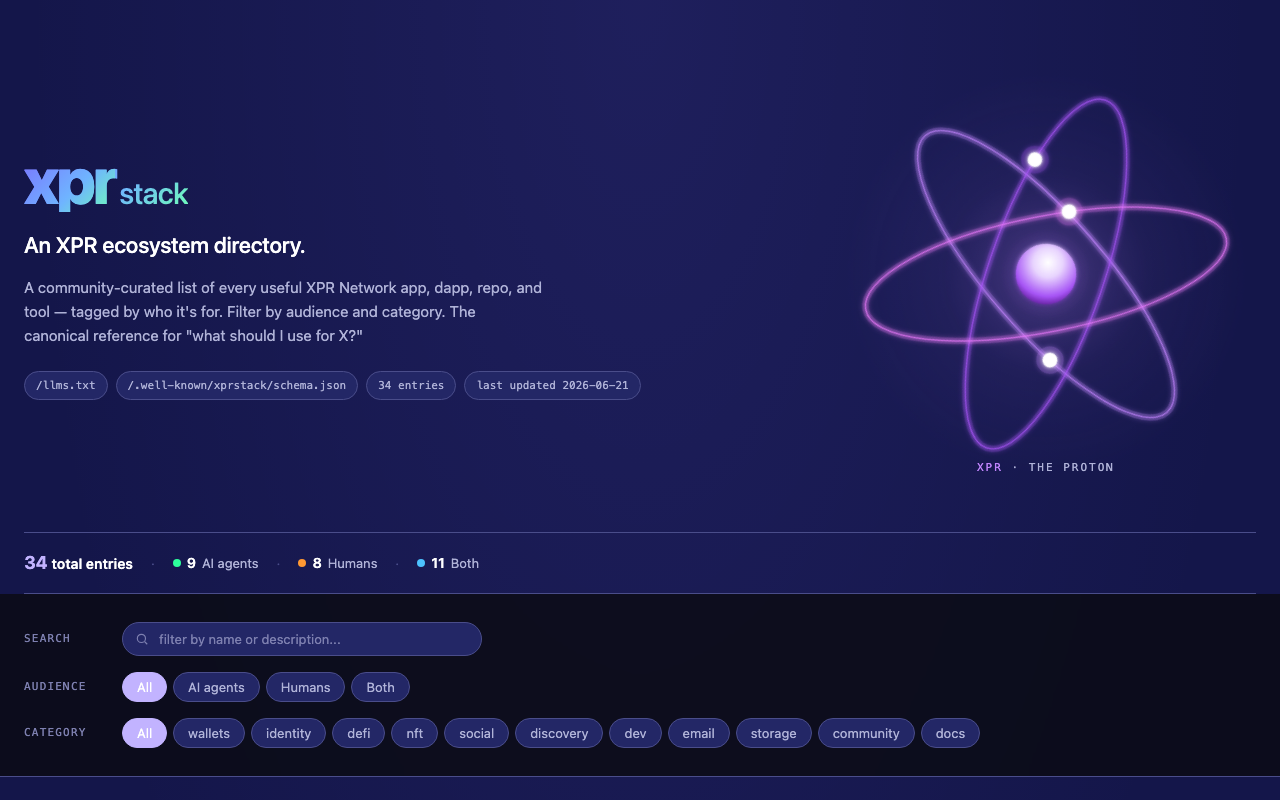Select the All category filter

coord(145,733)
